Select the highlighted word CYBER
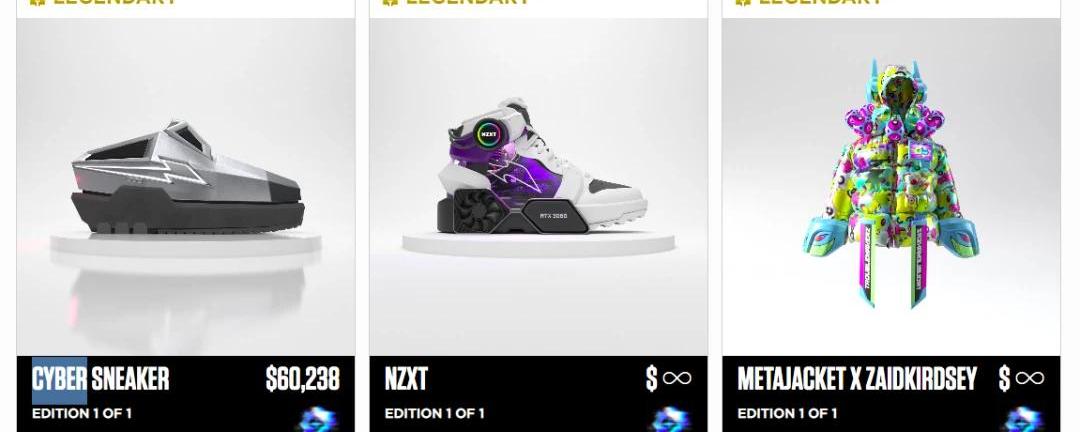 pyautogui.click(x=59, y=379)
